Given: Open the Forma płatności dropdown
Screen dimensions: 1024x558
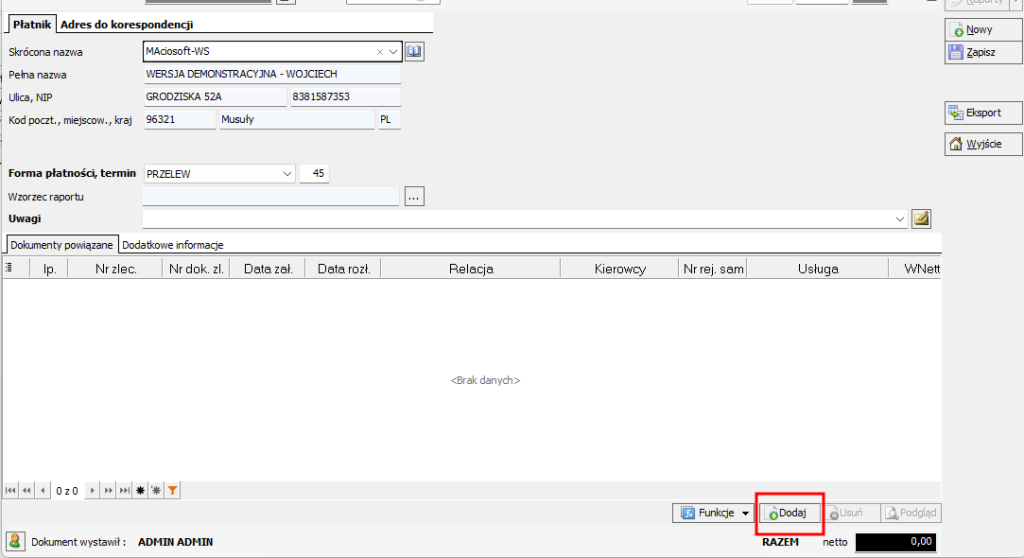Looking at the screenshot, I should tap(288, 174).
